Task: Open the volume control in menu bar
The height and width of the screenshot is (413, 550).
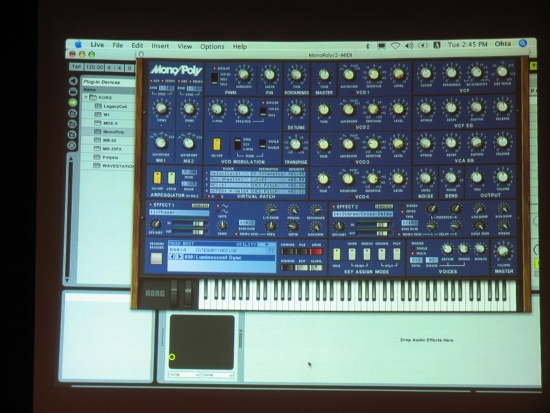Action: (409, 46)
